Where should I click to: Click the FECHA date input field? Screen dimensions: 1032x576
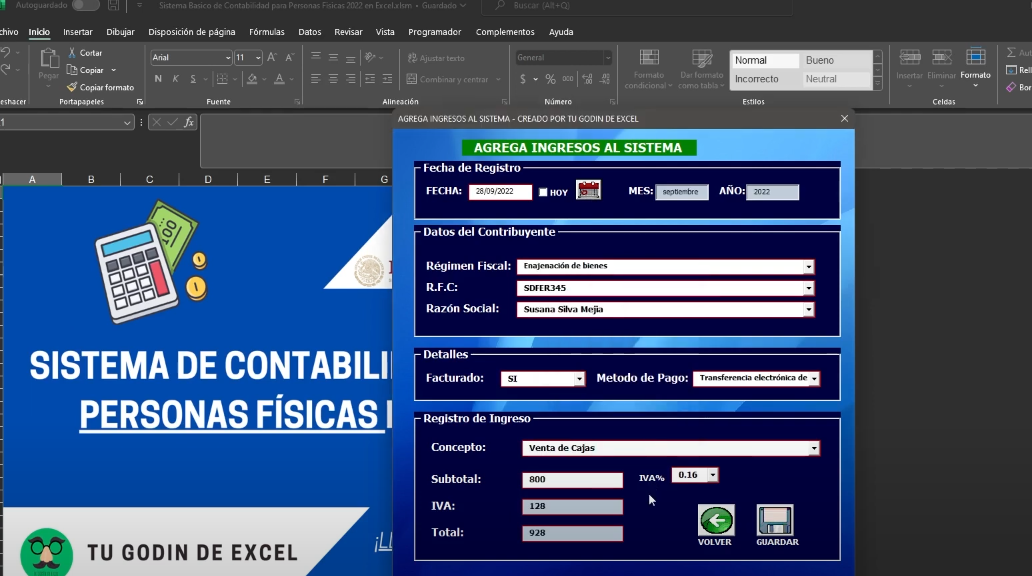click(500, 192)
